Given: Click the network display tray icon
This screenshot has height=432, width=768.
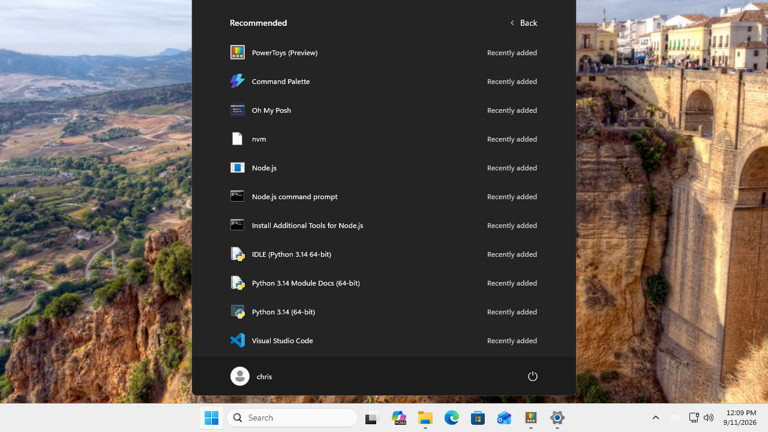Looking at the screenshot, I should coord(694,418).
